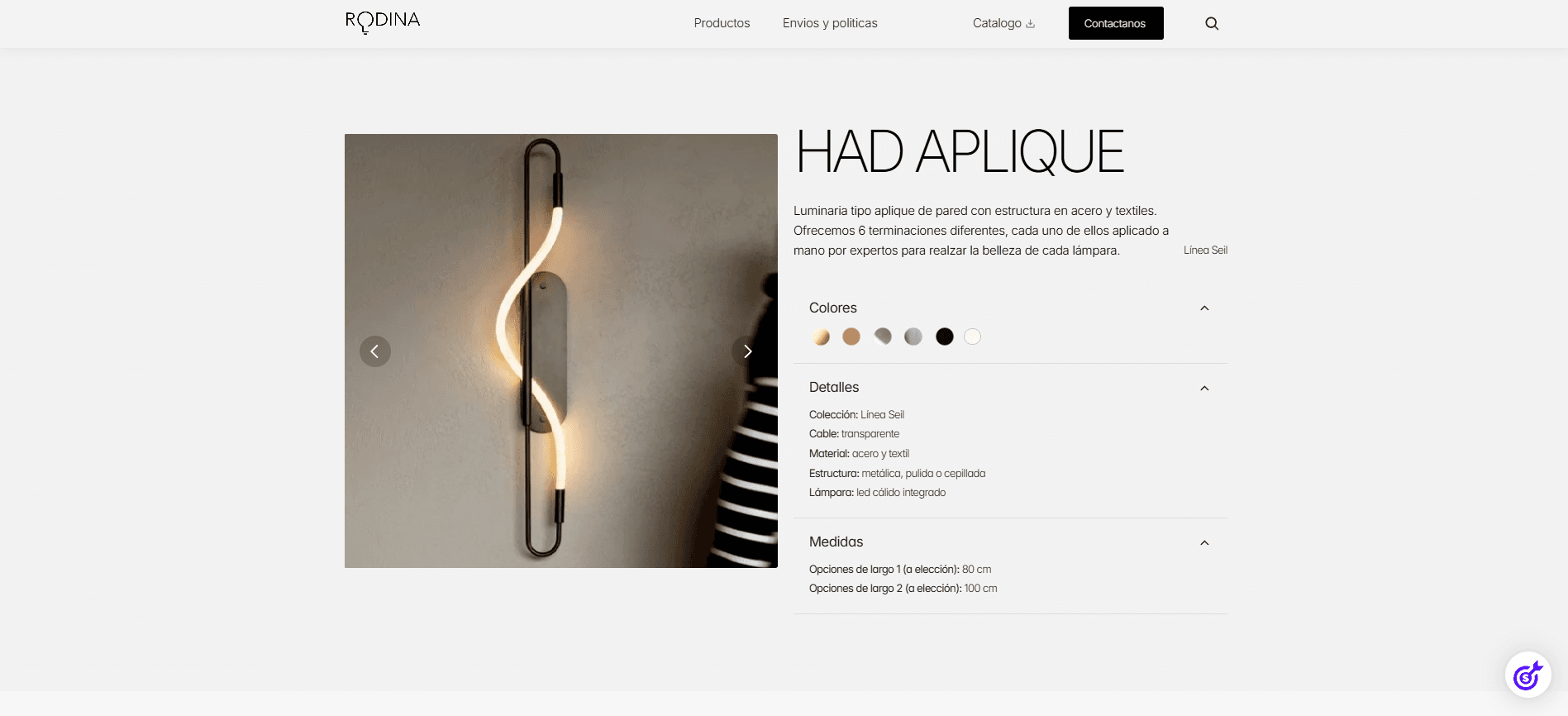1568x716 pixels.
Task: Choose the dark brushed metal swatch
Action: [883, 337]
